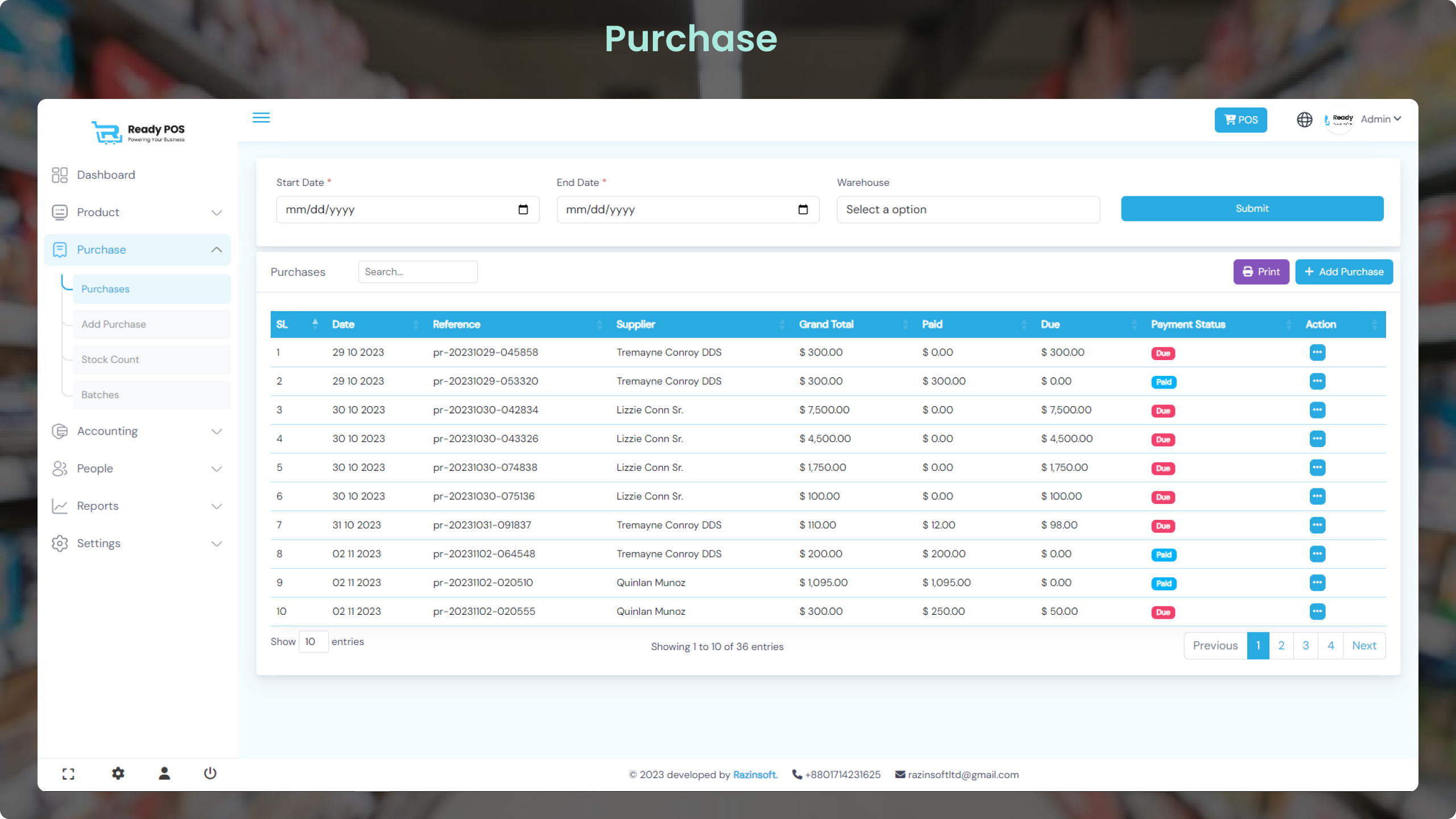Expand the Admin dropdown in header
Image resolution: width=1456 pixels, height=819 pixels.
(1381, 119)
